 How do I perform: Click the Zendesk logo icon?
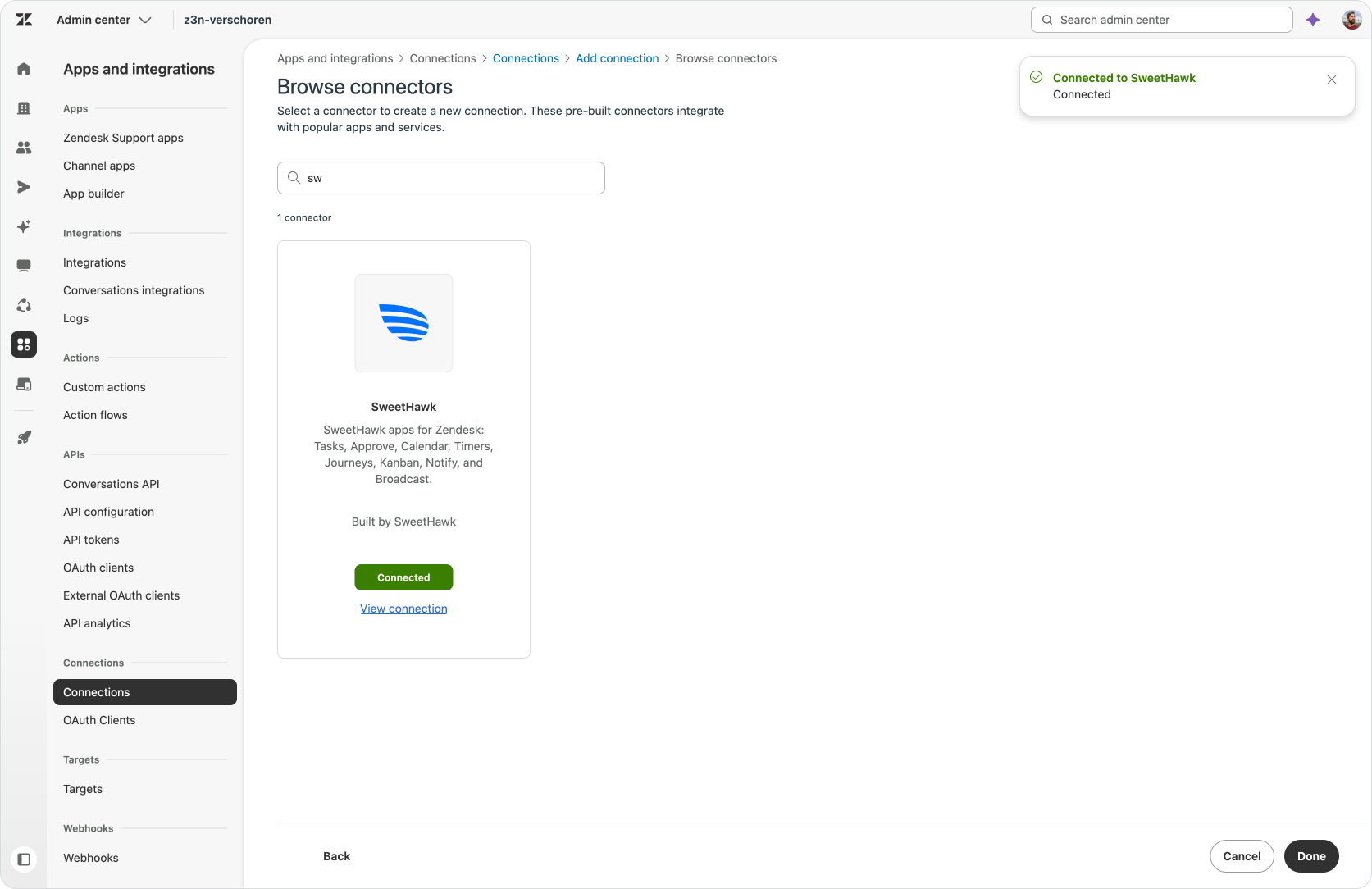tap(24, 20)
